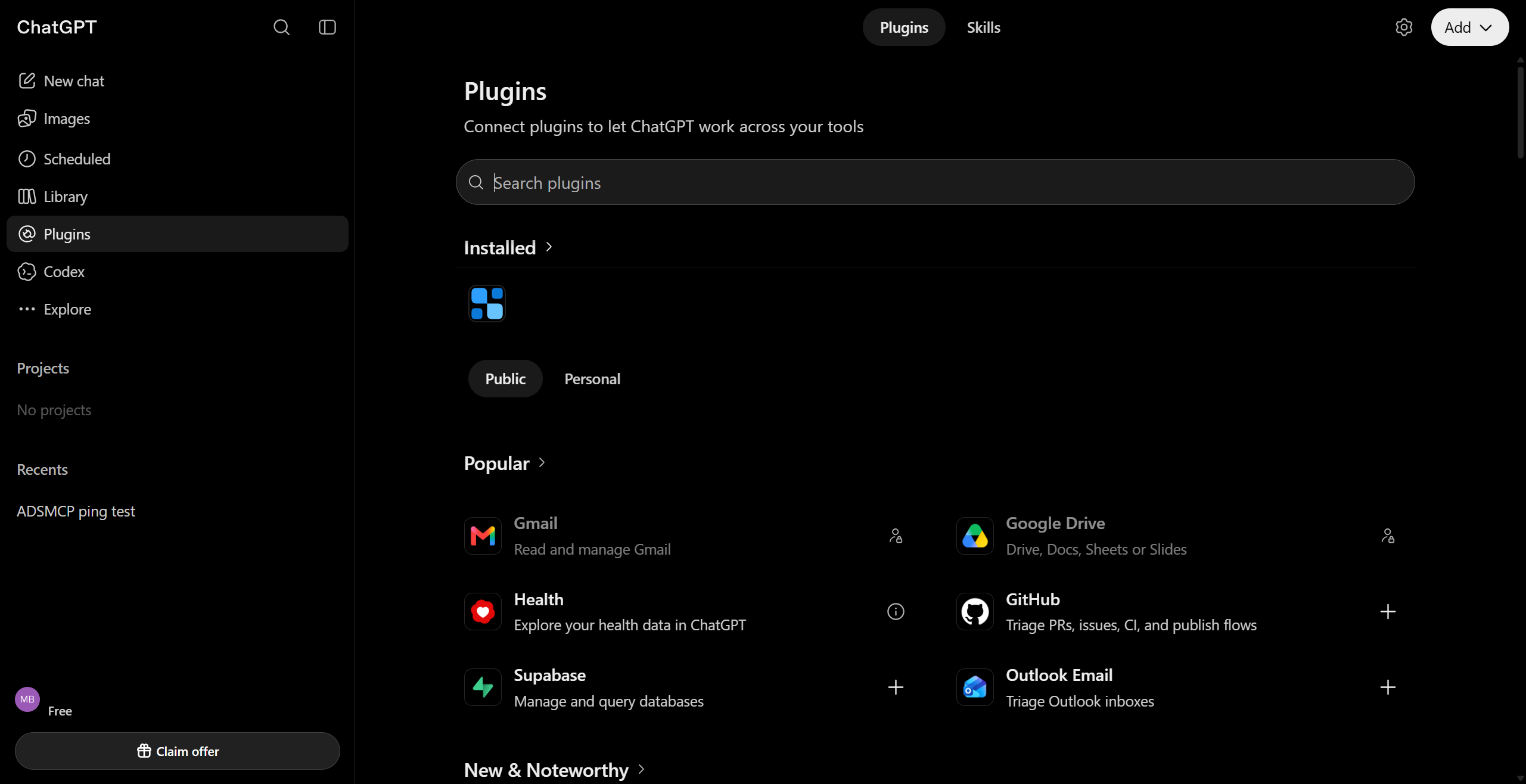Click the Google Drive account access icon
The width and height of the screenshot is (1526, 784).
[x=1388, y=536]
